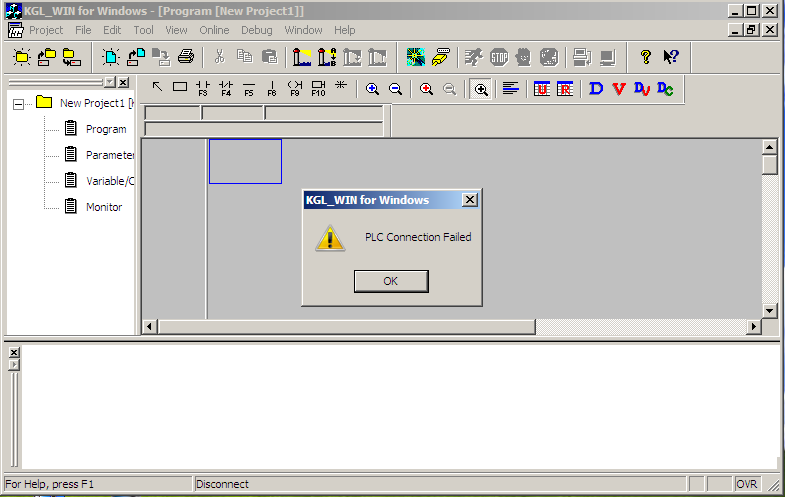Click the align text lines icon
The height and width of the screenshot is (497, 785).
pos(510,89)
